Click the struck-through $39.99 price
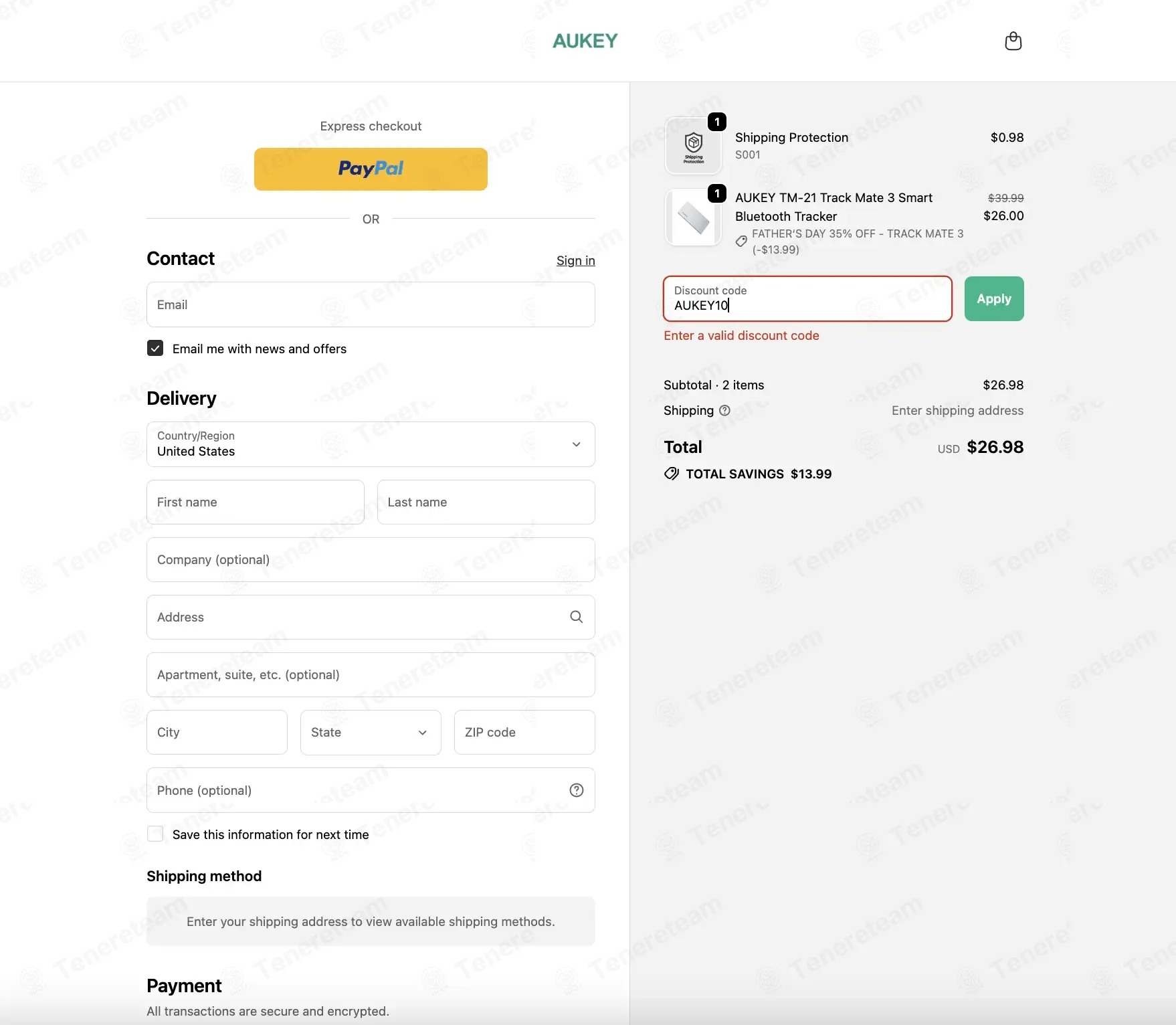 click(1006, 198)
